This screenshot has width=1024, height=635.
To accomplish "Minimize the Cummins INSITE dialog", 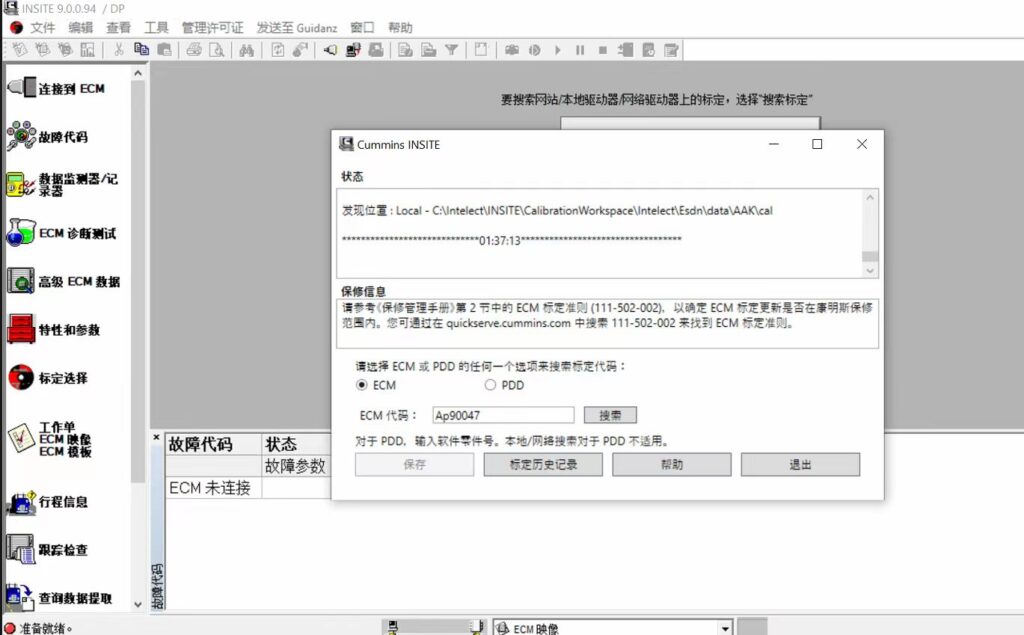I will (x=774, y=144).
